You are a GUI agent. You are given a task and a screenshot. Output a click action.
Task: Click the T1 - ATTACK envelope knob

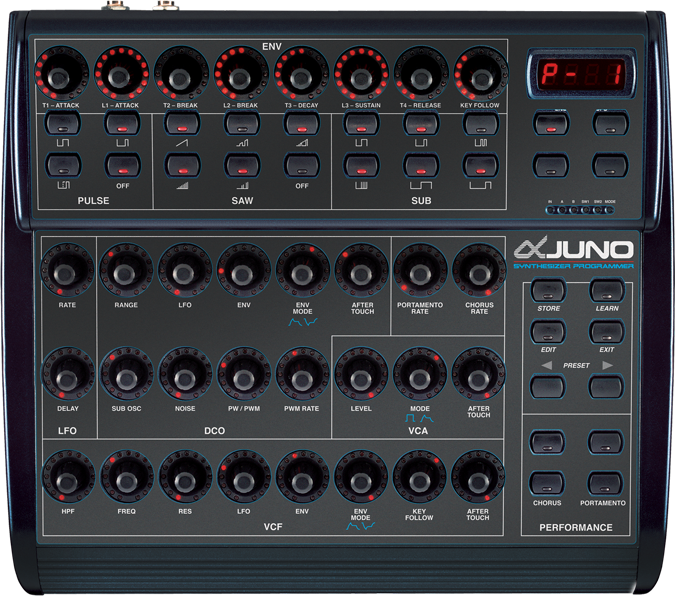click(62, 74)
